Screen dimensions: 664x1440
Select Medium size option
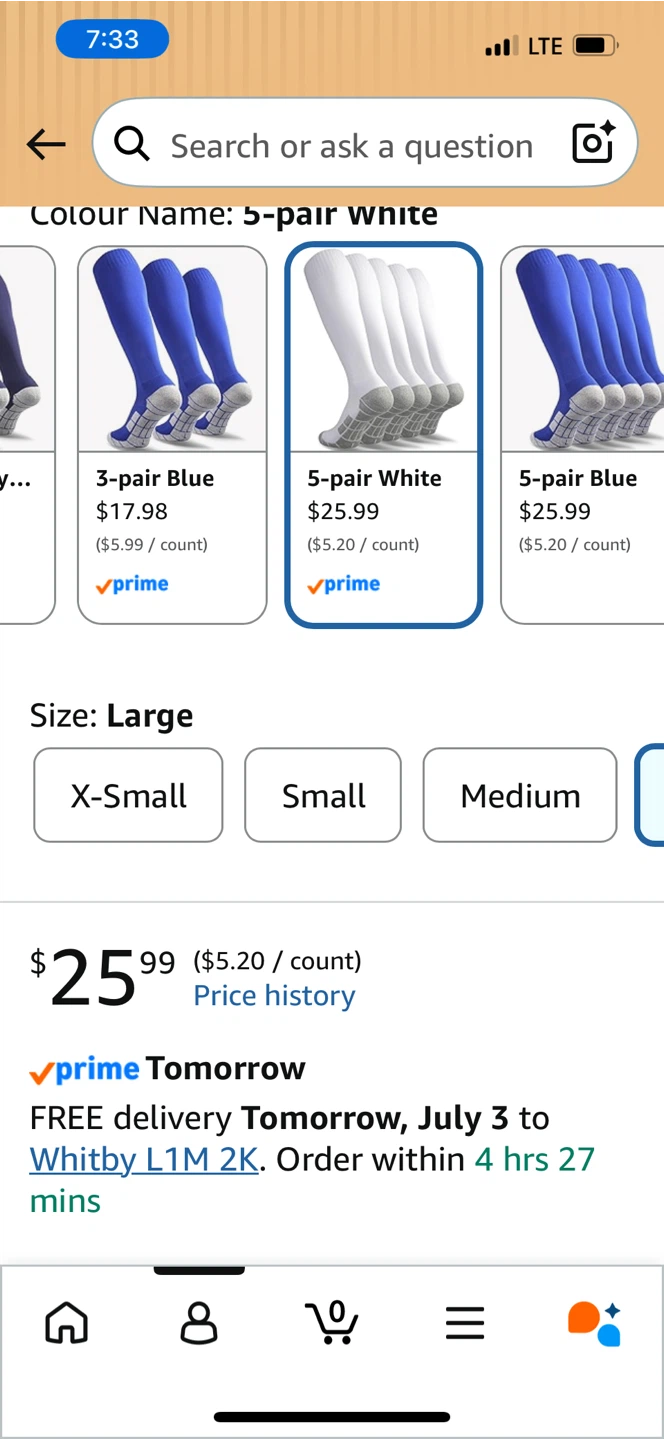(x=520, y=795)
